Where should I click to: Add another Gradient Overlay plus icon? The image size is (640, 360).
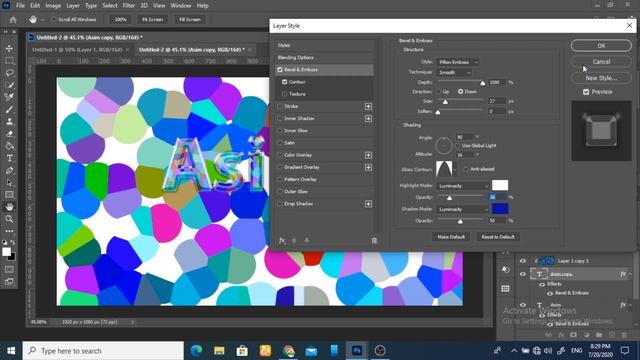[x=368, y=167]
